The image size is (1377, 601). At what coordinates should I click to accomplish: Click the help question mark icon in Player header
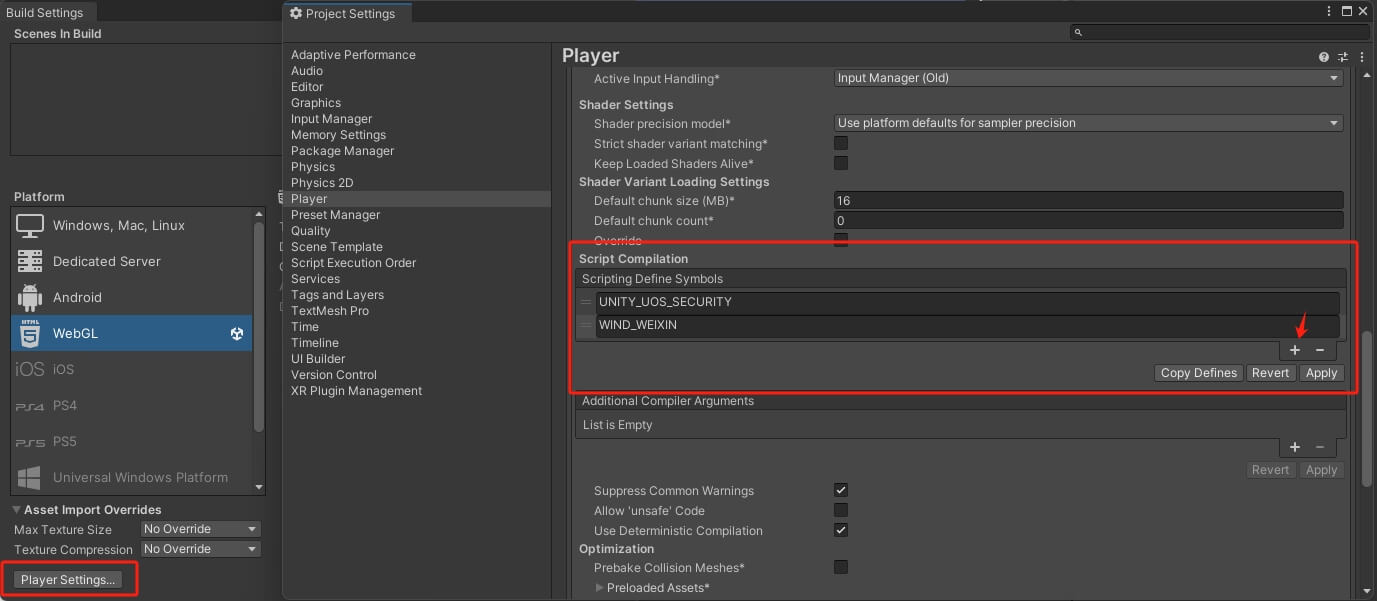coord(1324,58)
